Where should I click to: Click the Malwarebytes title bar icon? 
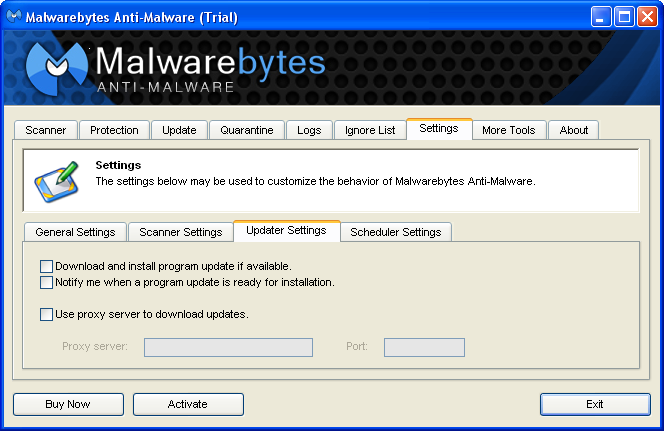tap(14, 17)
